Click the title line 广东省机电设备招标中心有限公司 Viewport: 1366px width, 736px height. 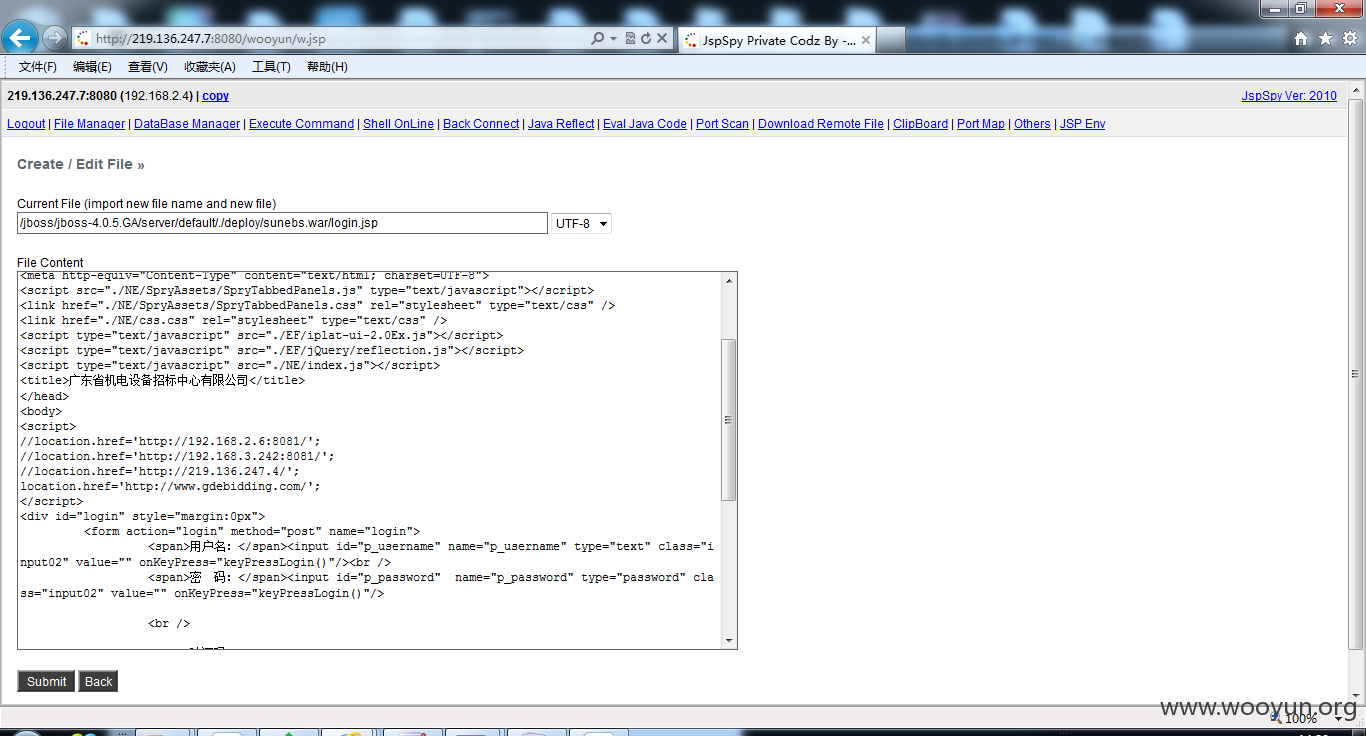(162, 381)
